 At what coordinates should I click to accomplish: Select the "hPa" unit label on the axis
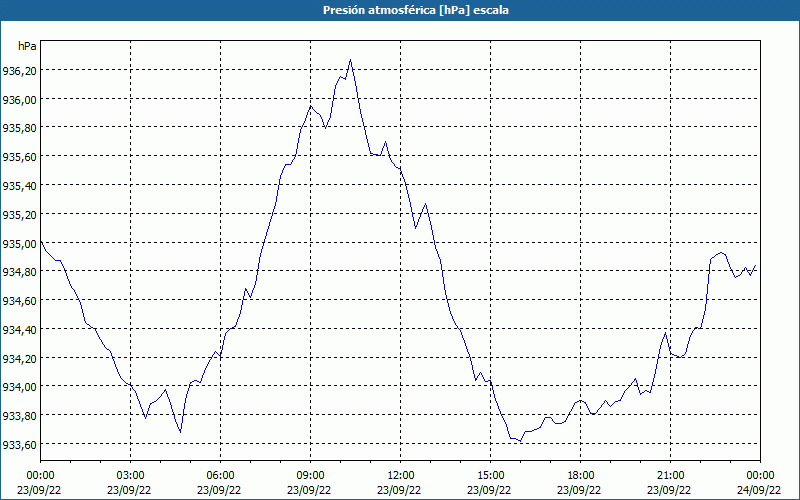[x=27, y=46]
